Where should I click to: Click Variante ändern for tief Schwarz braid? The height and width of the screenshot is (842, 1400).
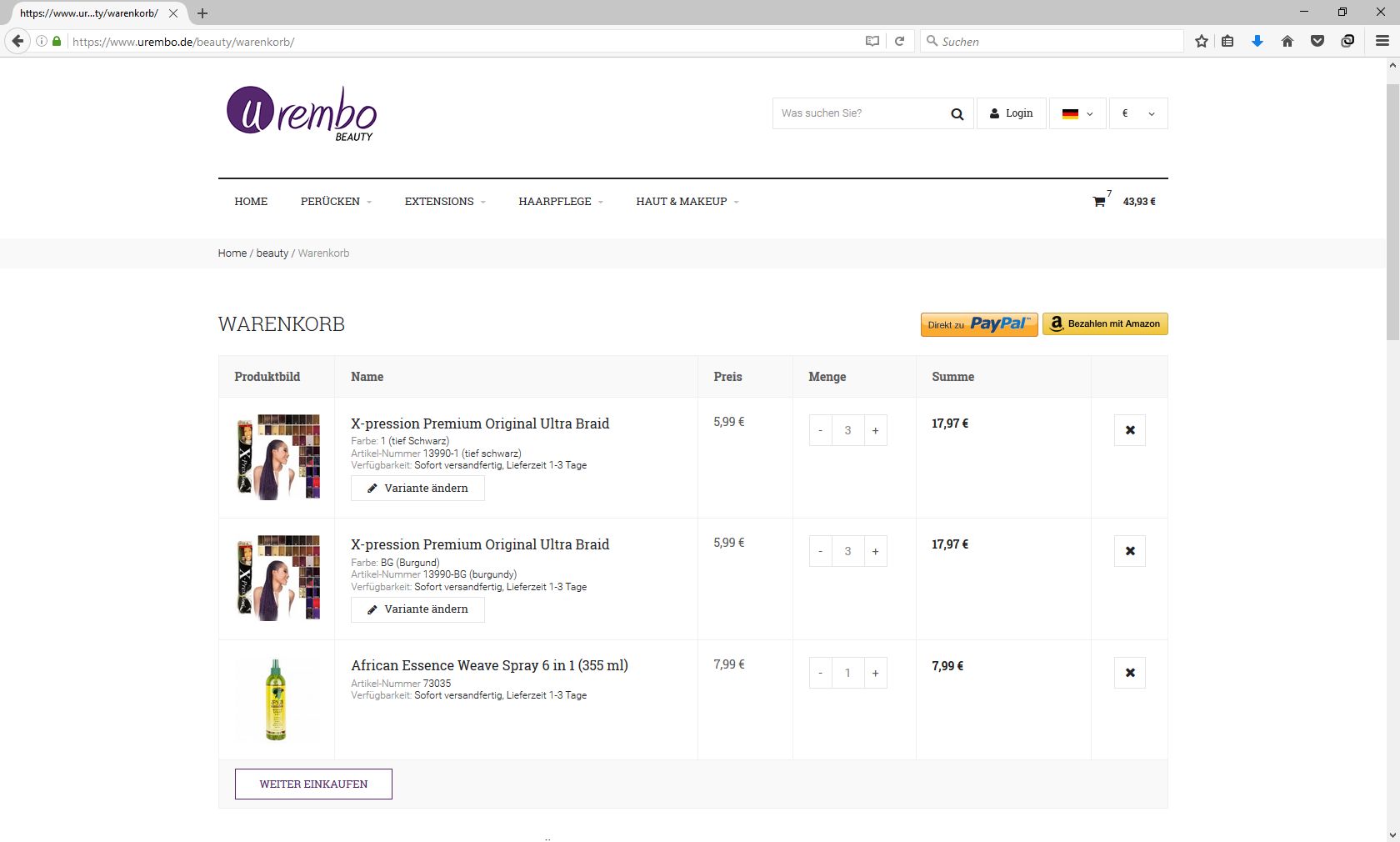(x=417, y=489)
